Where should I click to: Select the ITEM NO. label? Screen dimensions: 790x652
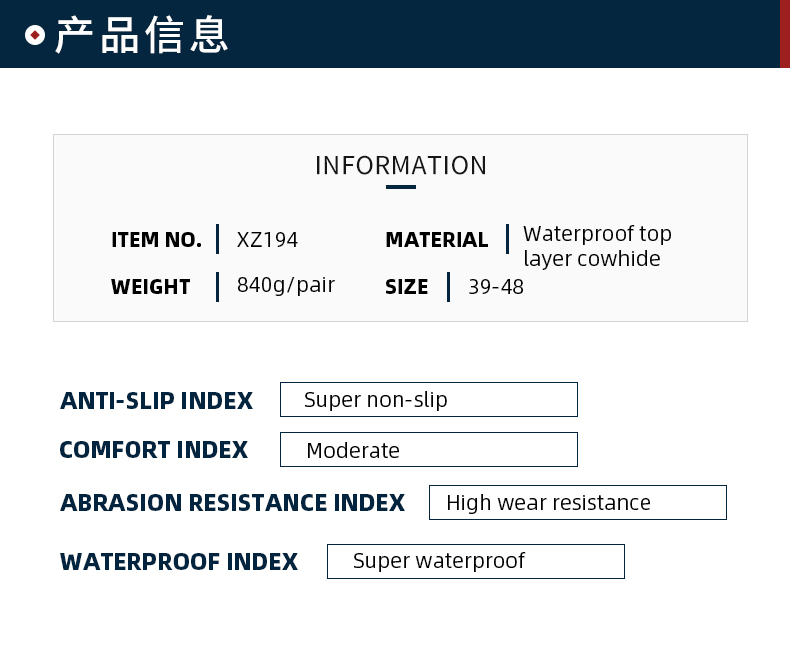click(x=156, y=240)
